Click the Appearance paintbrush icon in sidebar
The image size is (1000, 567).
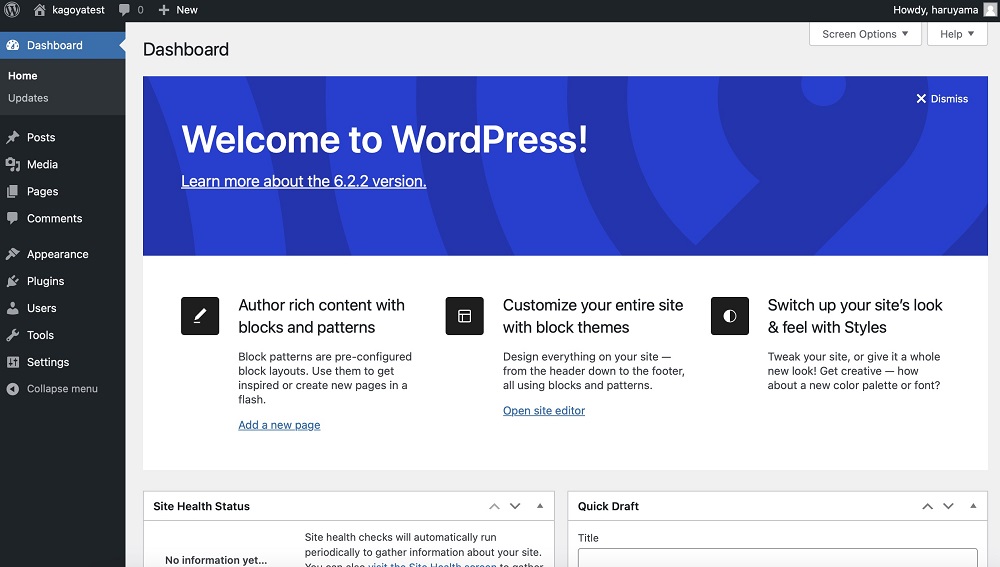click(x=13, y=255)
